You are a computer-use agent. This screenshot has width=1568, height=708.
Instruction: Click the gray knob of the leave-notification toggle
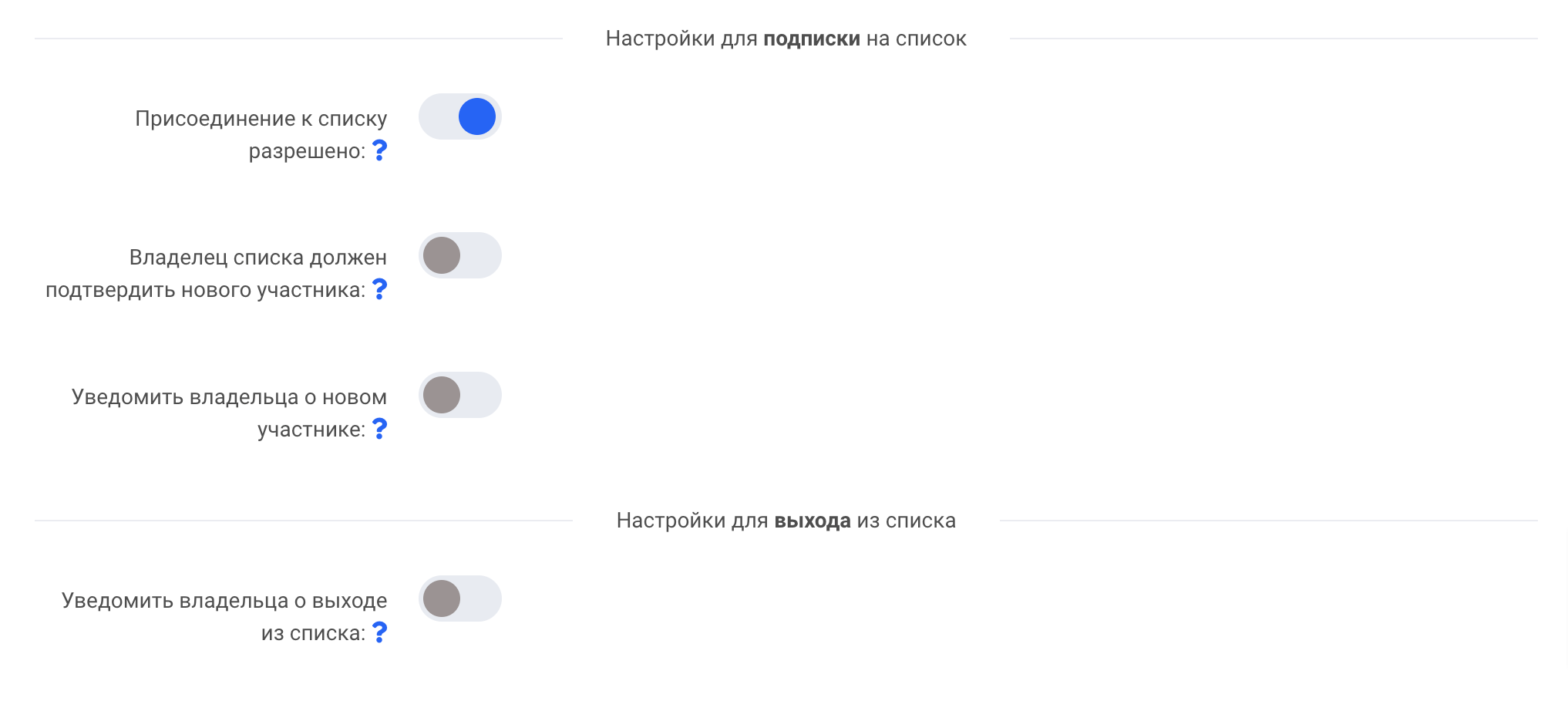point(442,598)
